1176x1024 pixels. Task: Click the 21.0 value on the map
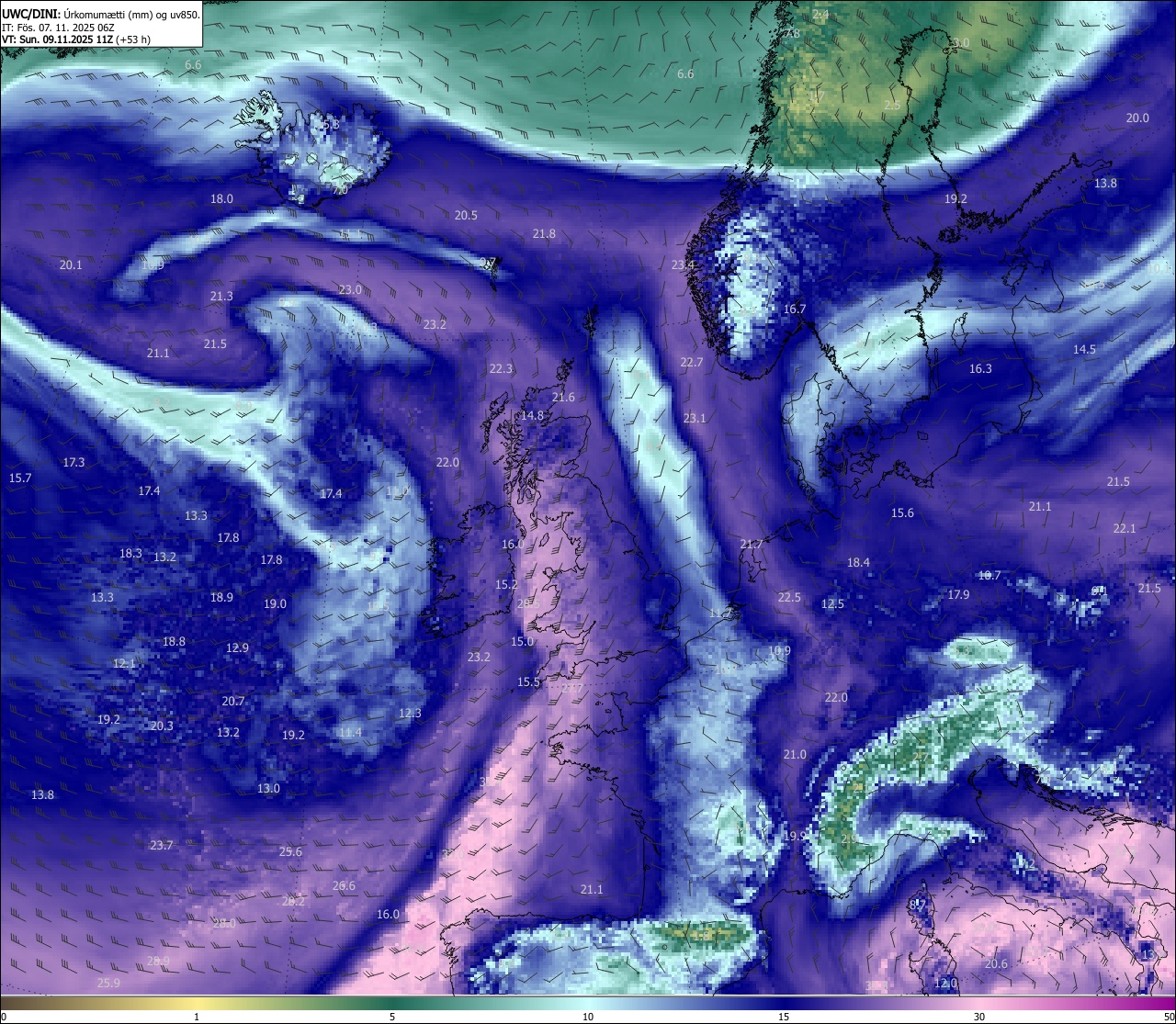pos(795,754)
